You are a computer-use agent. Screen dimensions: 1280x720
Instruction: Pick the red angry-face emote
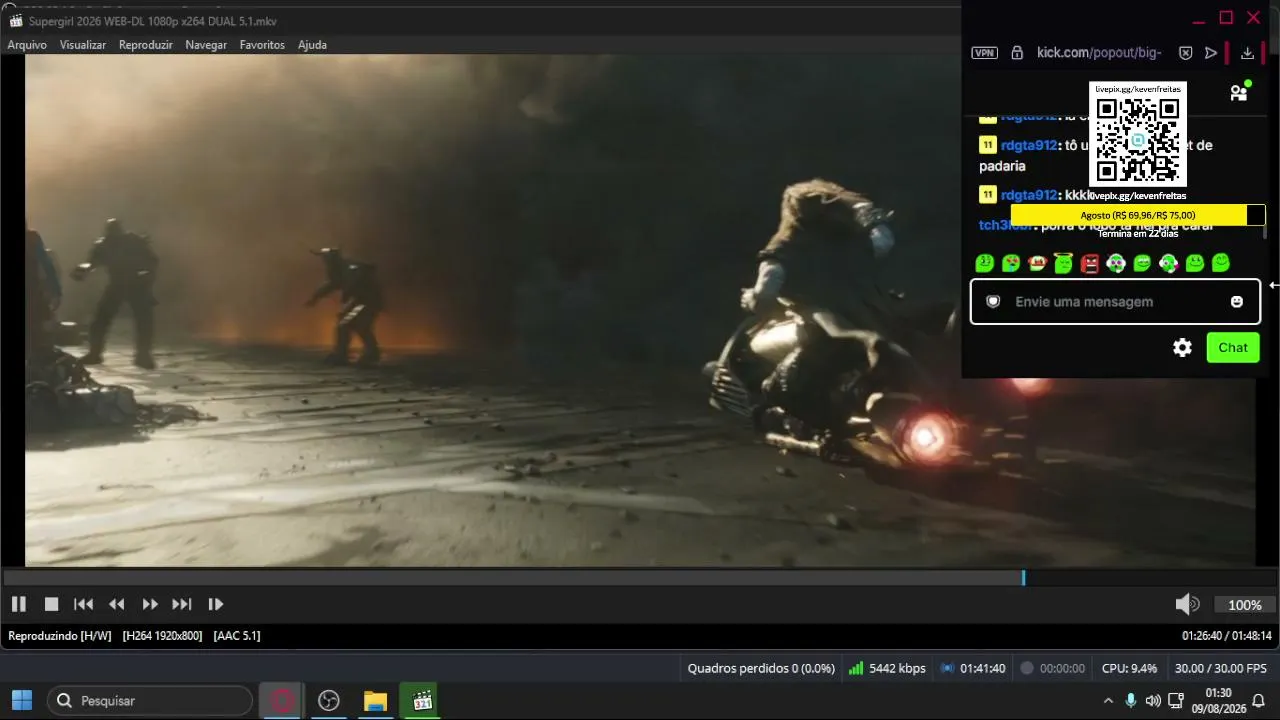pyautogui.click(x=1089, y=263)
